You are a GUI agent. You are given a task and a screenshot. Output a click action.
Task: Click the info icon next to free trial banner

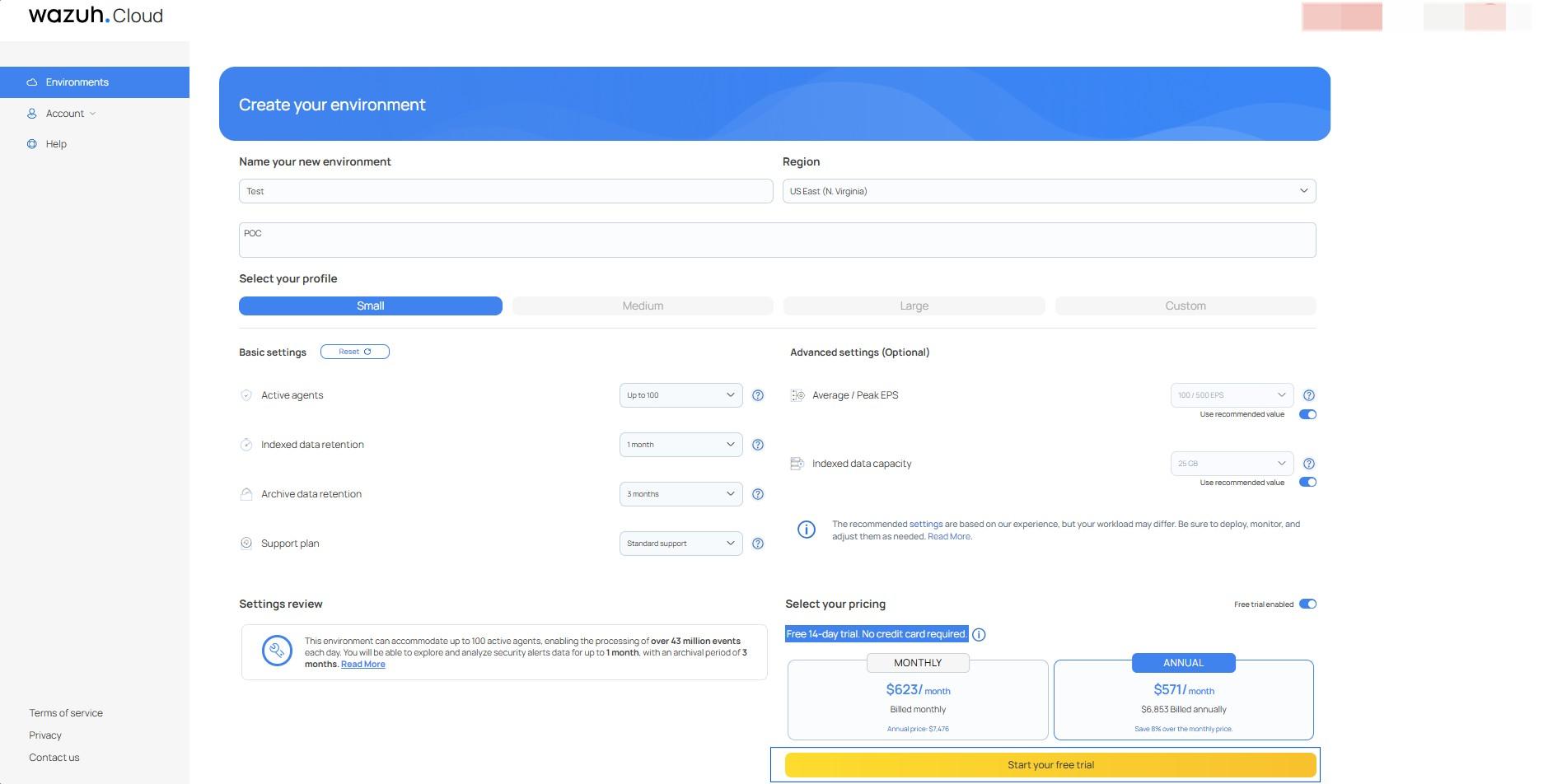pyautogui.click(x=980, y=634)
